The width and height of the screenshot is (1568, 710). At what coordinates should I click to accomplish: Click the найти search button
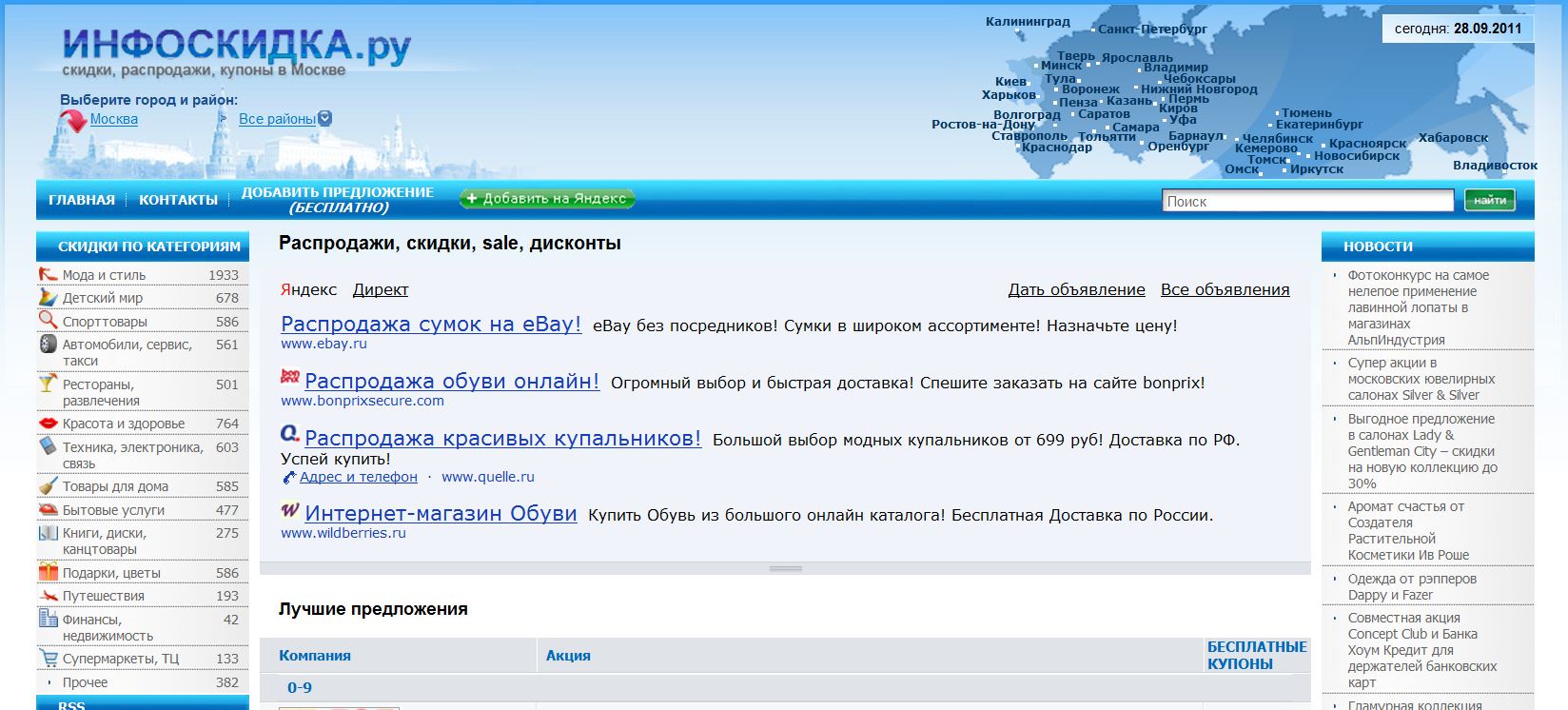click(x=1490, y=200)
